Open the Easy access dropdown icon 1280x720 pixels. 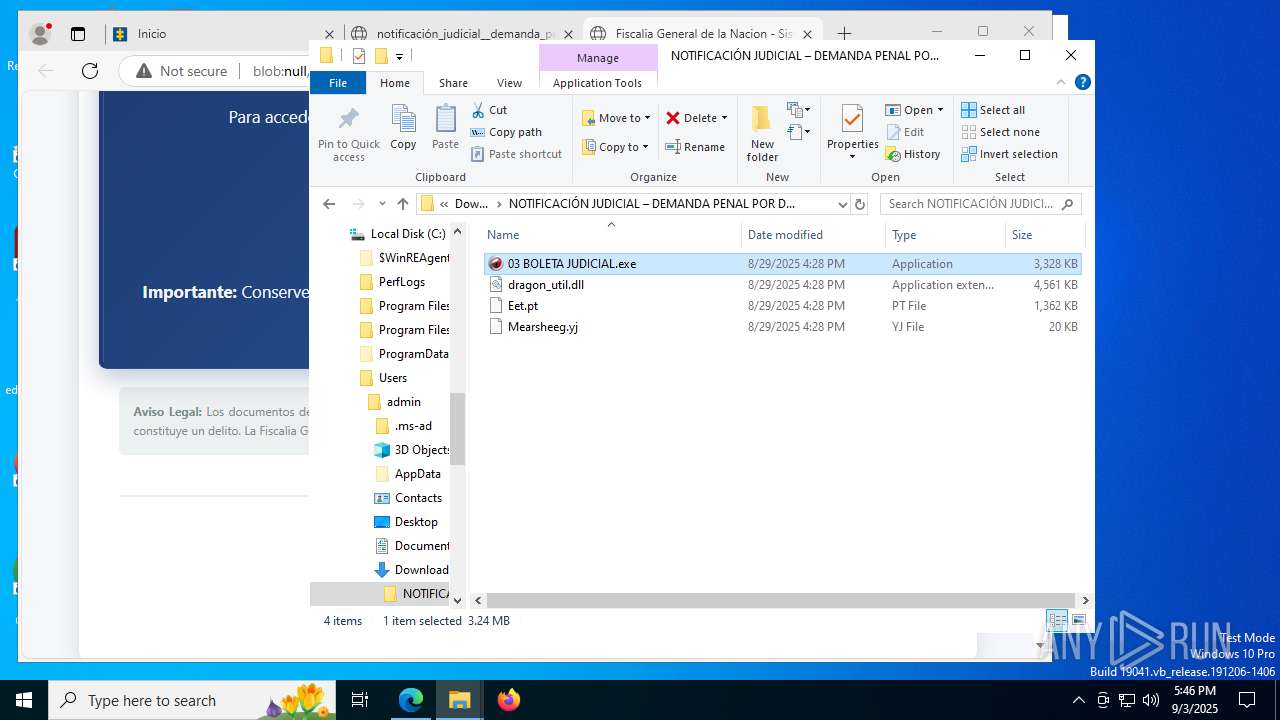(798, 132)
